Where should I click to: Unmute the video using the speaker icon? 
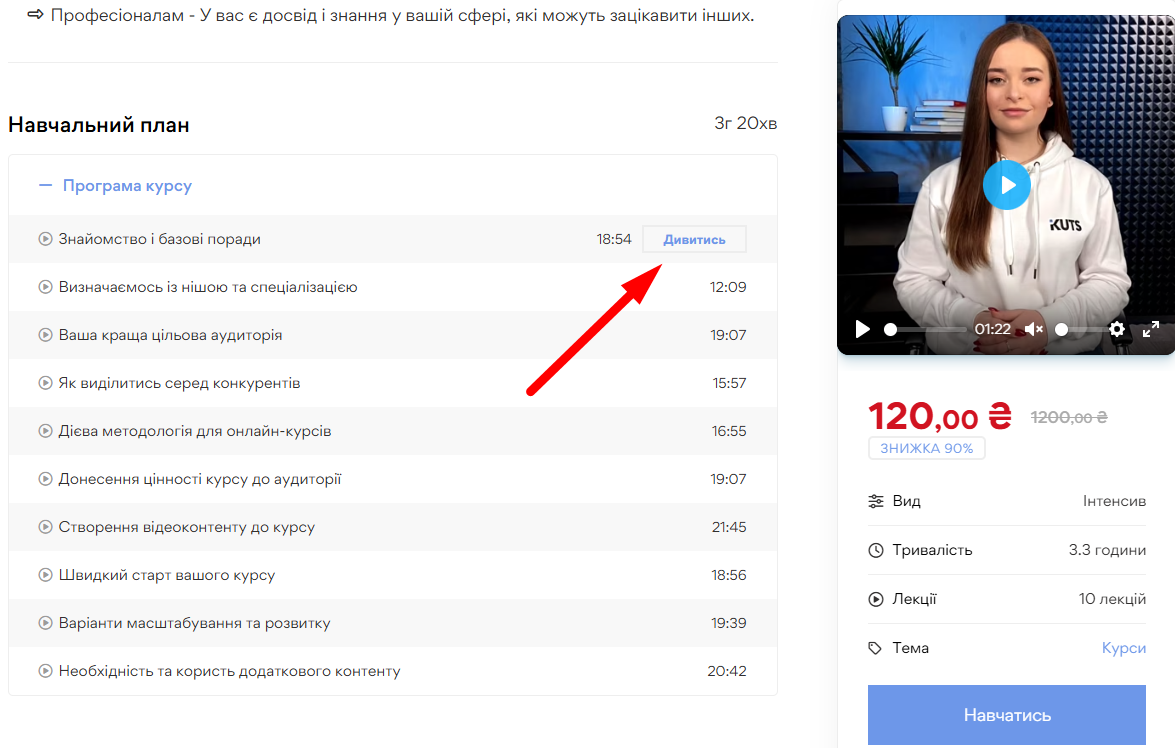[x=1034, y=329]
